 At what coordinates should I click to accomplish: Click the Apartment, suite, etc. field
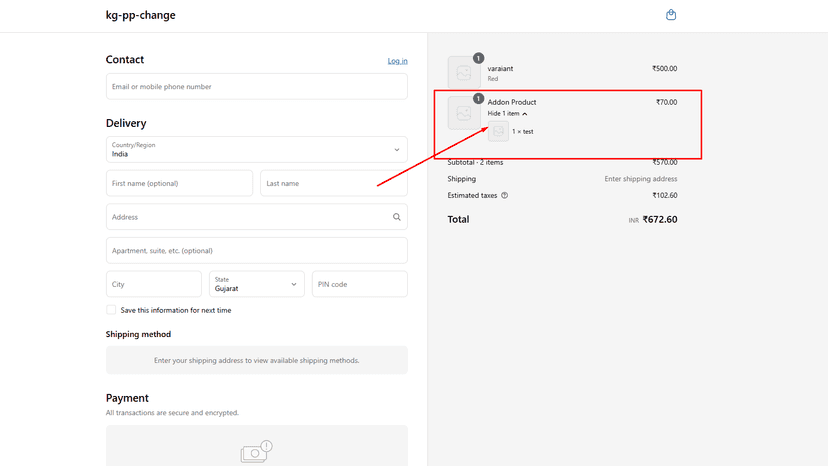[257, 250]
